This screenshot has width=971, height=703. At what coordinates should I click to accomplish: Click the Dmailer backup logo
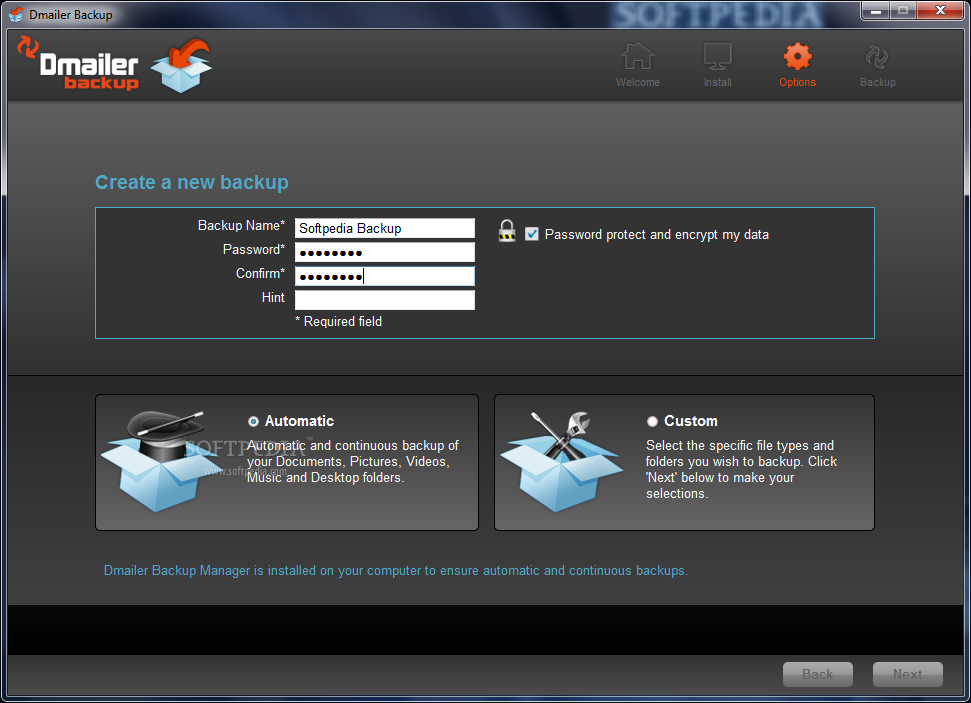[x=79, y=64]
